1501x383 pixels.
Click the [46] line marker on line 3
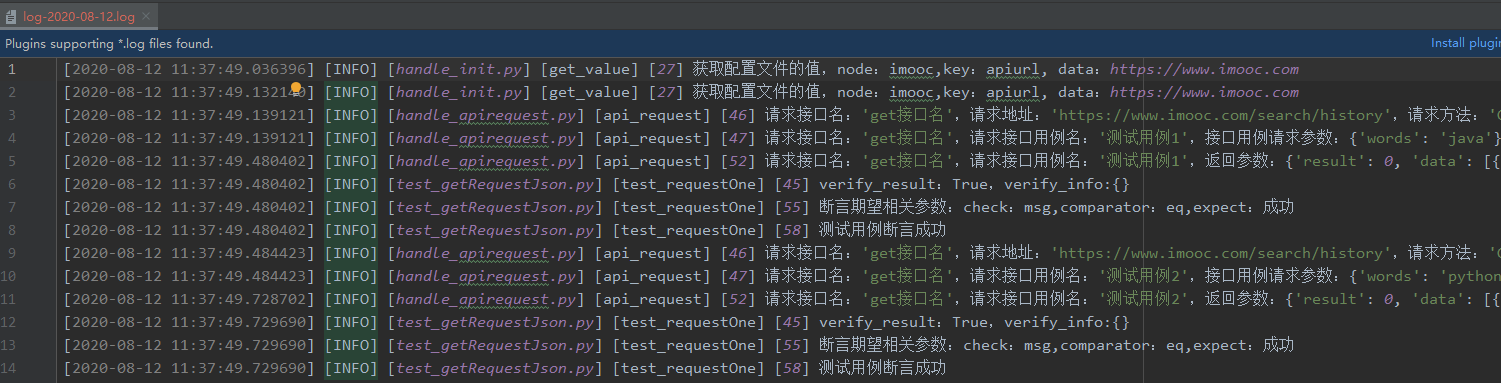point(738,115)
